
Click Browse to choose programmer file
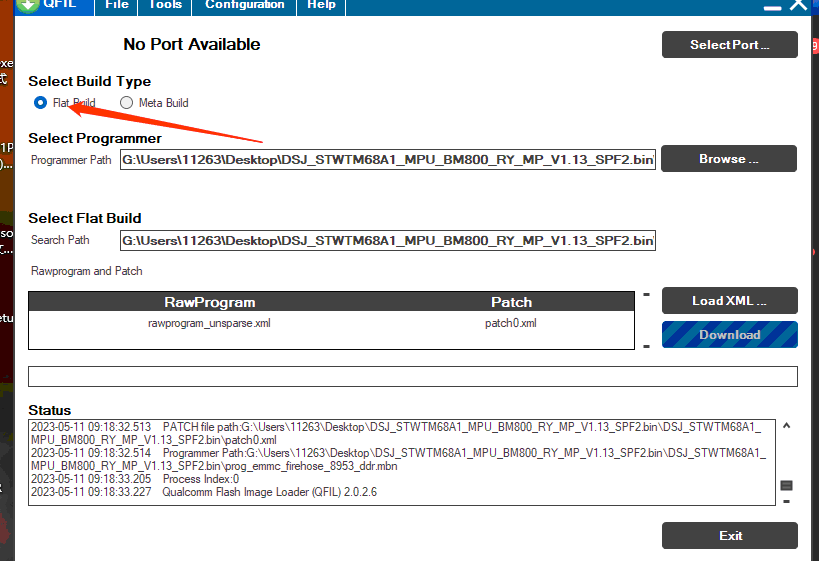tap(729, 159)
